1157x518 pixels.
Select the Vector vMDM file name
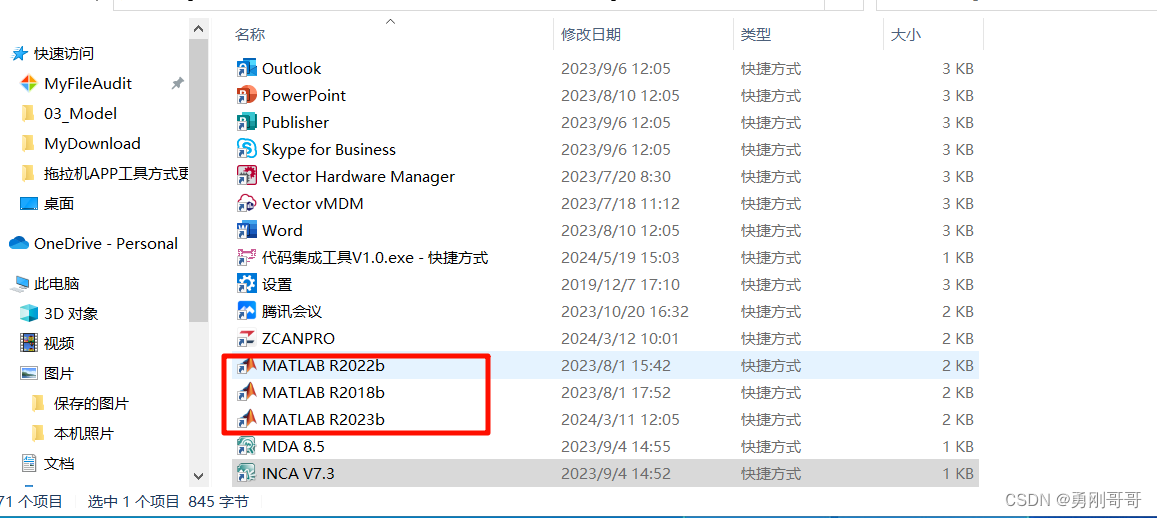pyautogui.click(x=313, y=204)
